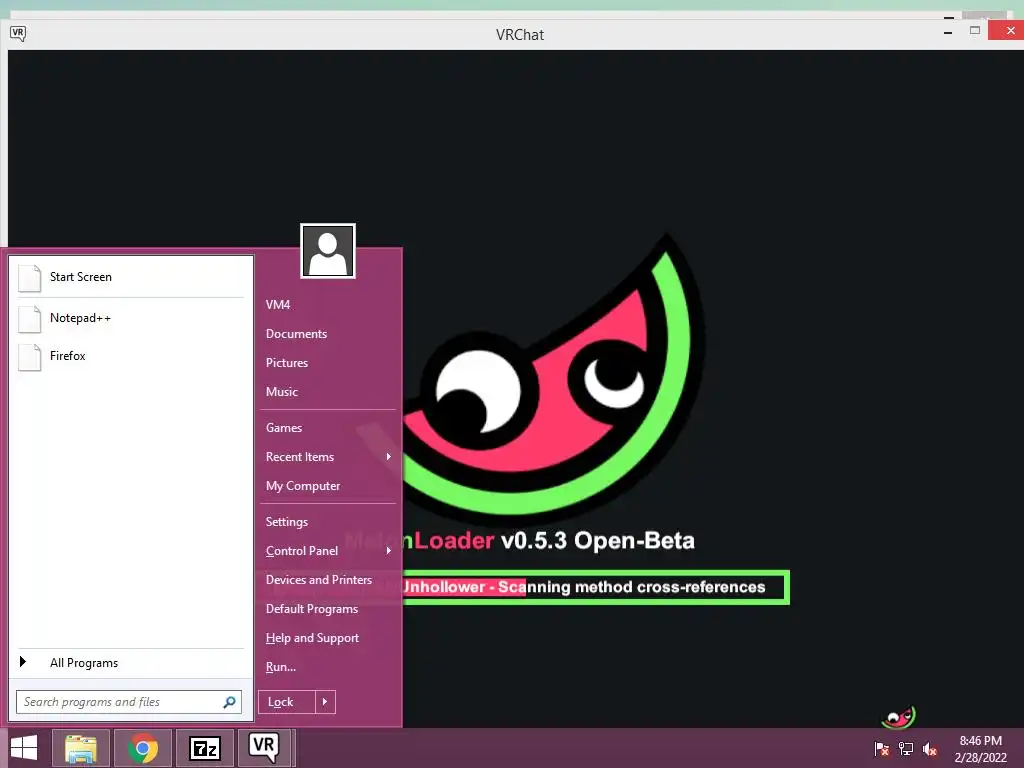Viewport: 1024px width, 768px height.
Task: Click the Action Center flag tray icon
Action: [x=881, y=749]
